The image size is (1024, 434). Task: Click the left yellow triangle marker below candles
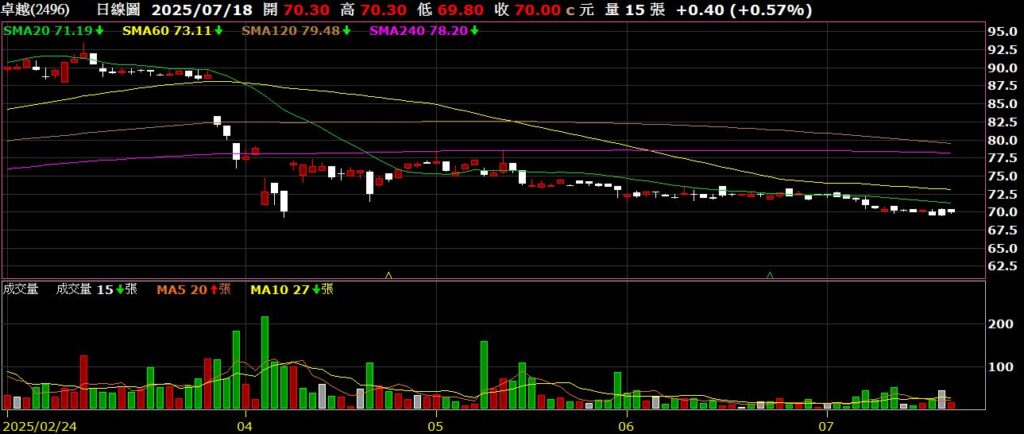coord(389,274)
